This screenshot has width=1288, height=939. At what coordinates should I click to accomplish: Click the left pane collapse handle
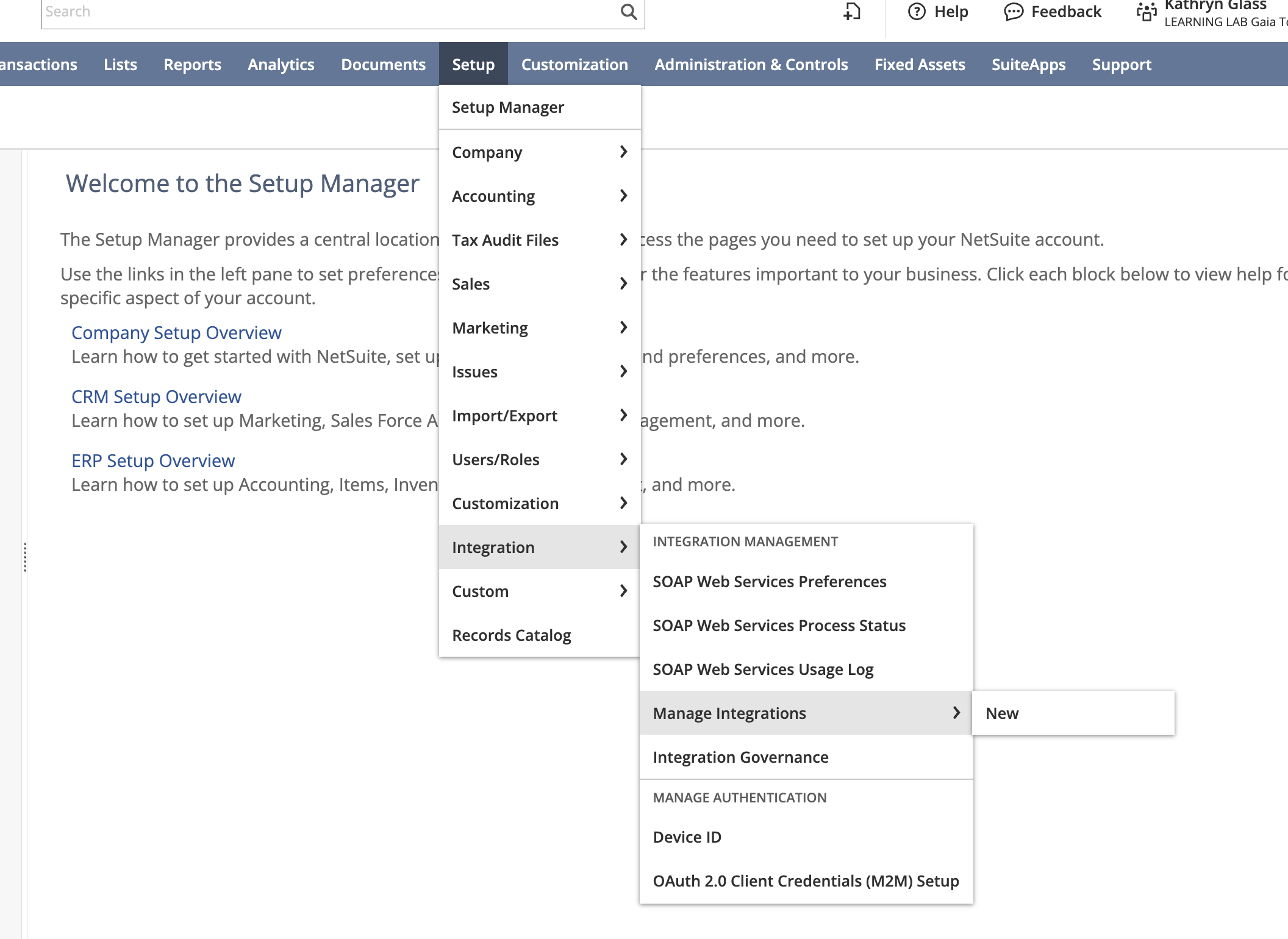[24, 557]
